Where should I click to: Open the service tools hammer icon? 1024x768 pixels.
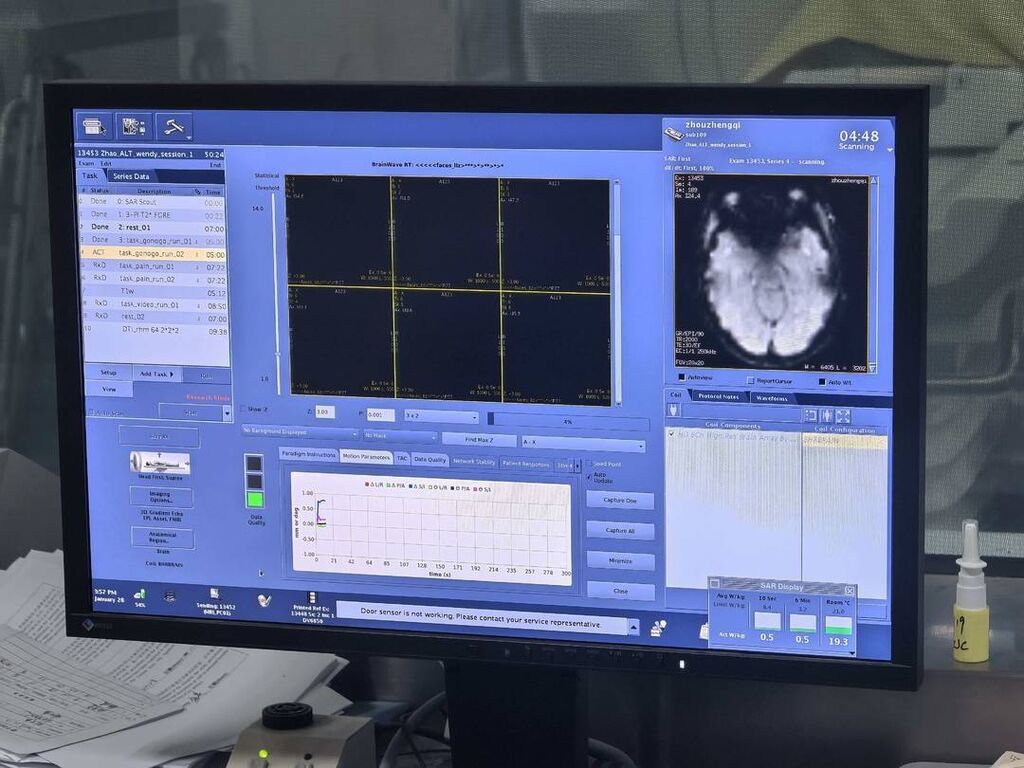(x=173, y=126)
